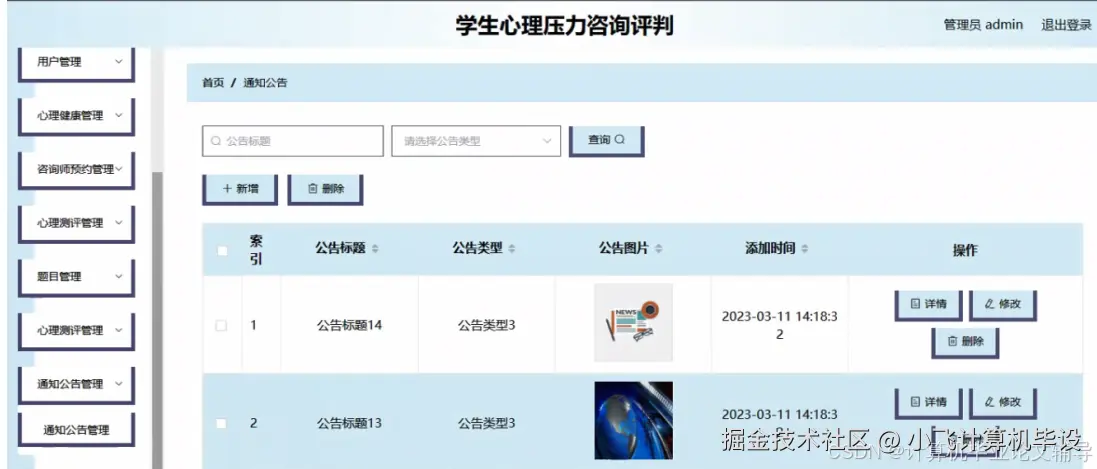Click the 索引 column header
Image resolution: width=1097 pixels, height=469 pixels.
tap(256, 250)
